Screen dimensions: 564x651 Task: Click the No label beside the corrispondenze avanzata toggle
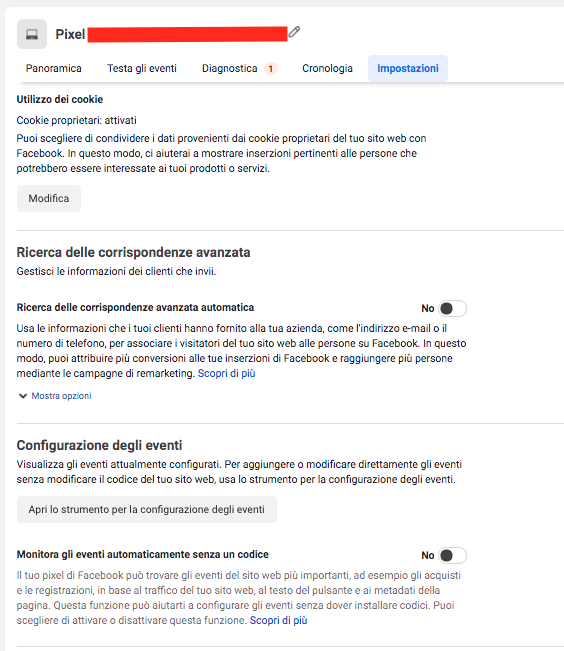(x=428, y=308)
